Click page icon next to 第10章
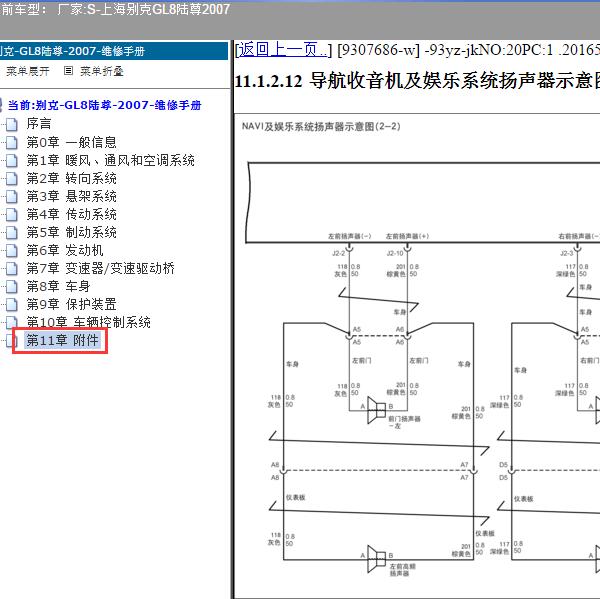 pyautogui.click(x=12, y=322)
